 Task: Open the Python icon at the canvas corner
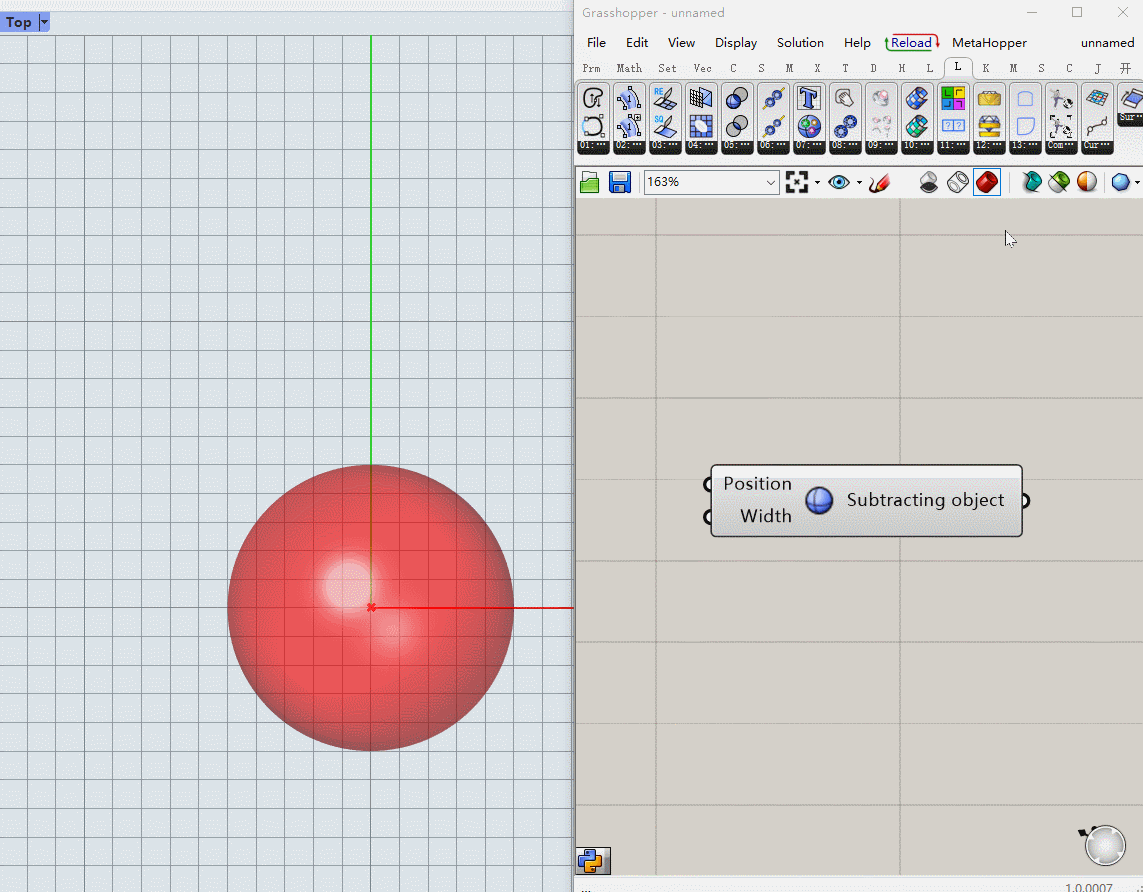[593, 861]
